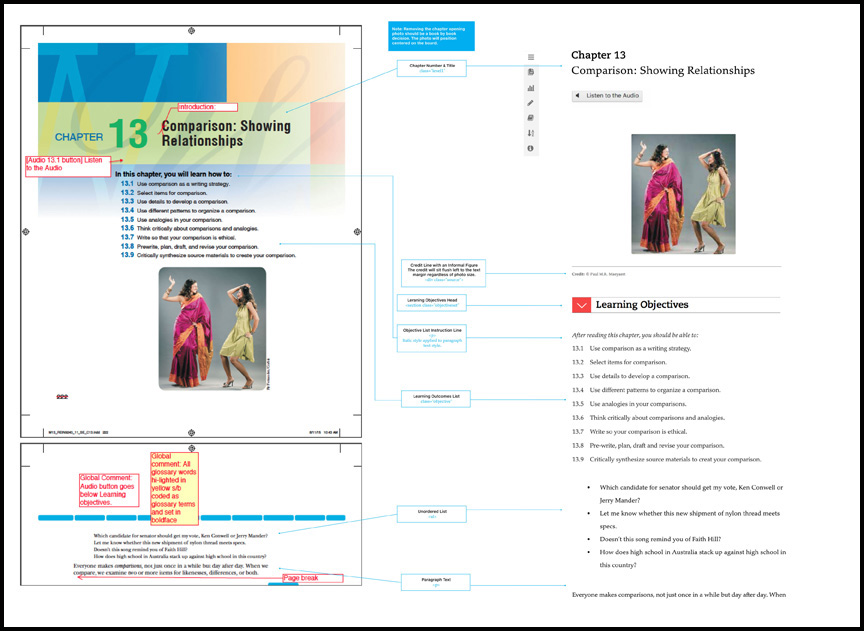Click the web preview title 'Comparison: Showing Relationships'
Screen dimensions: 864x631
click(663, 71)
